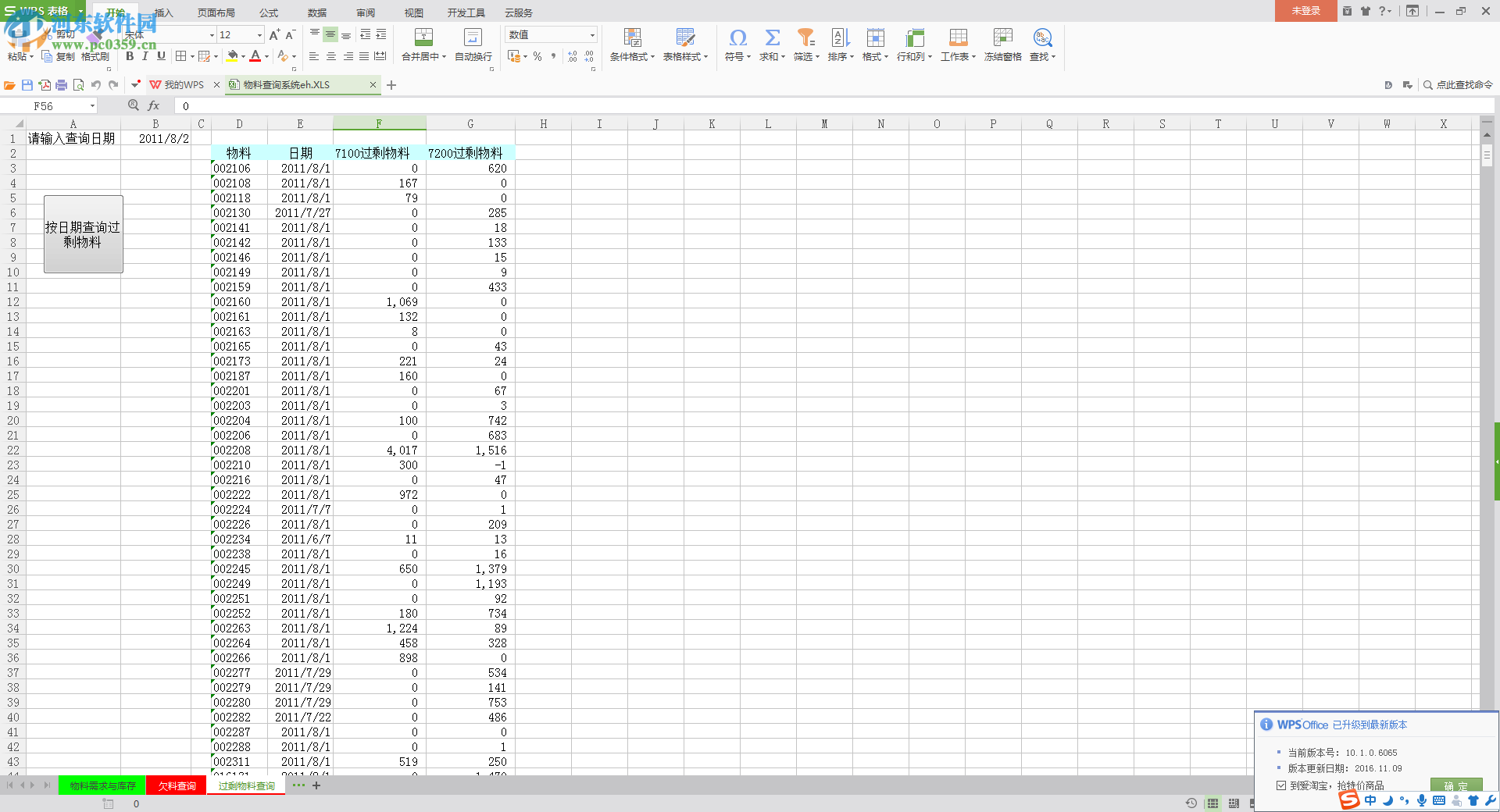Screen dimensions: 1500x812
Task: Click the Copy (复制) button
Action: pos(59,56)
